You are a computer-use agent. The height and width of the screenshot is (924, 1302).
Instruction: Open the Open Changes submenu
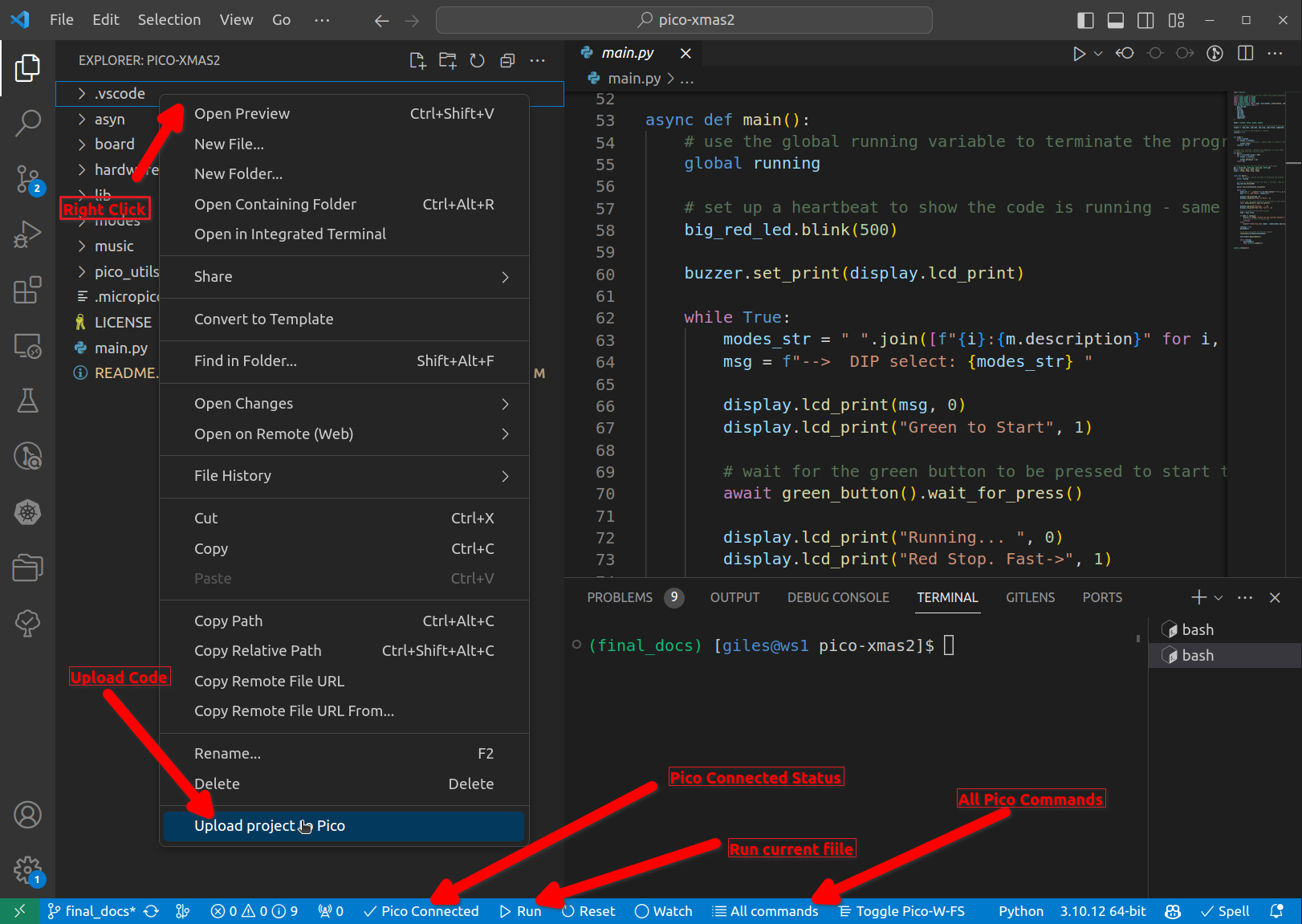(x=344, y=404)
